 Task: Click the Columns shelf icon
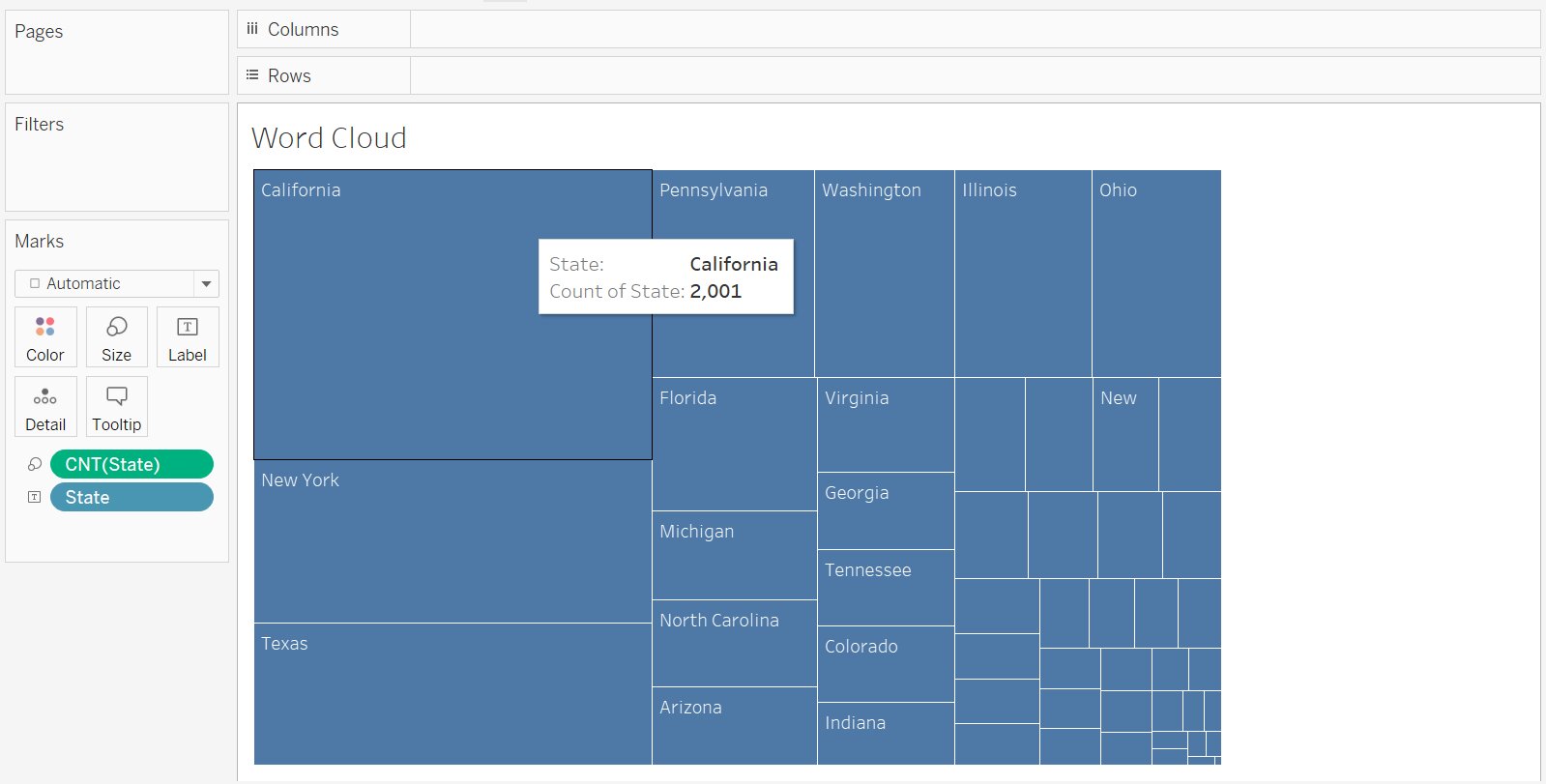(x=252, y=29)
